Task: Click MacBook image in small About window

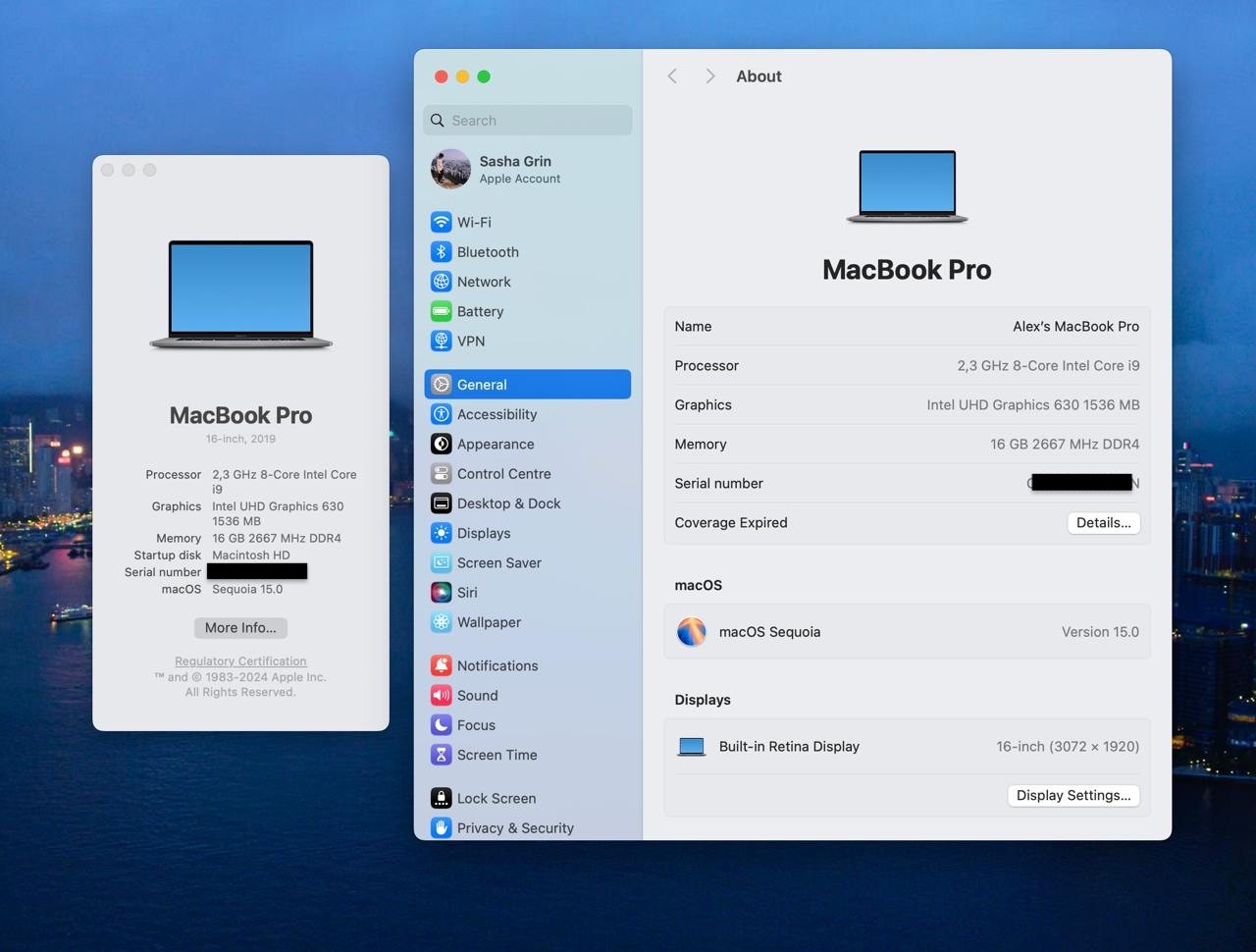Action: click(240, 294)
